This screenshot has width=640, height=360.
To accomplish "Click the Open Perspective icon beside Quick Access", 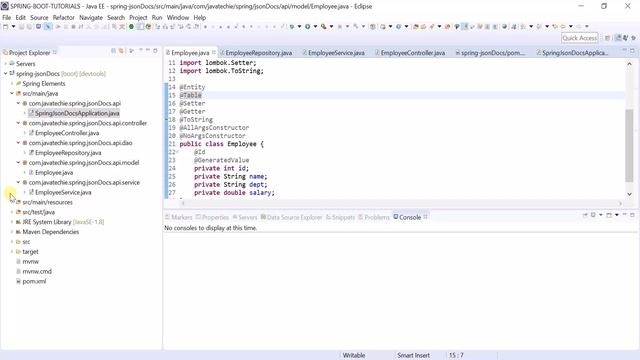I will click(x=607, y=38).
